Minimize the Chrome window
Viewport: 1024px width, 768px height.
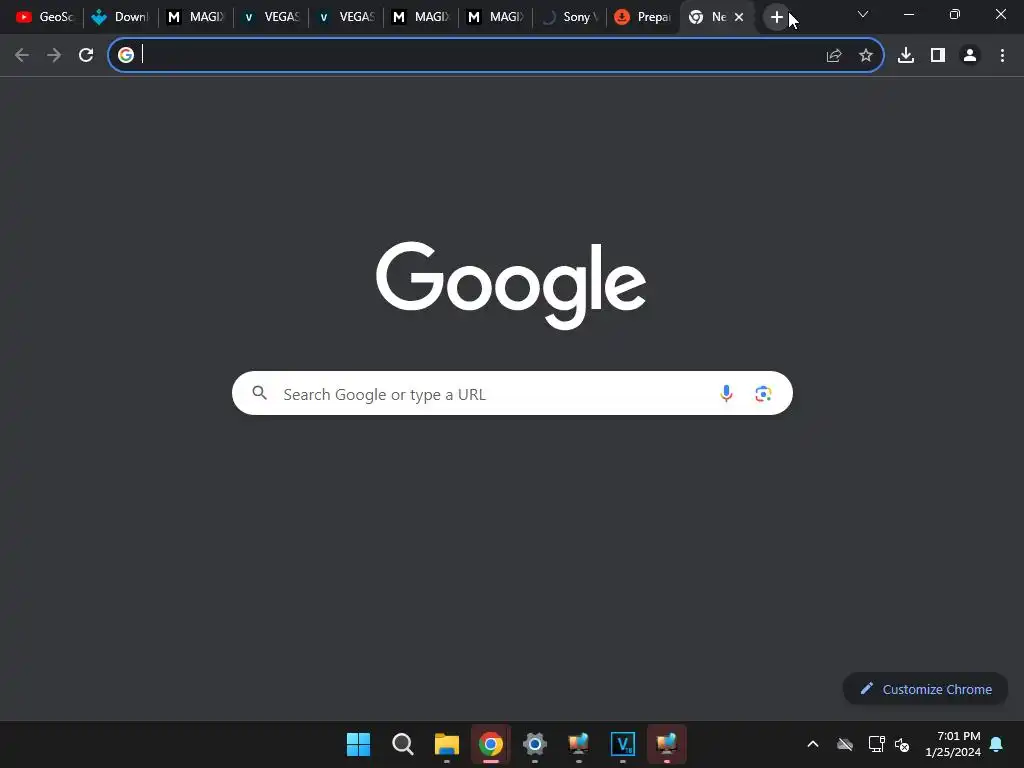coord(908,14)
